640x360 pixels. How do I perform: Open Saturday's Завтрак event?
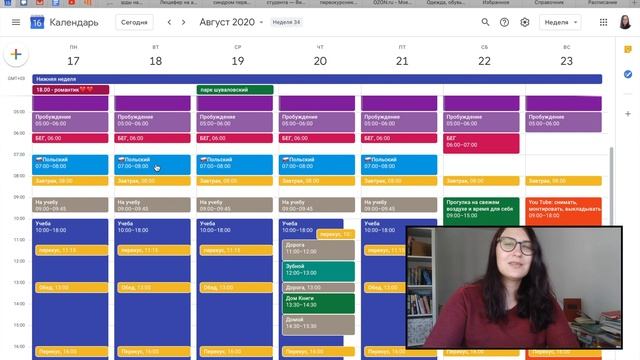(481, 181)
